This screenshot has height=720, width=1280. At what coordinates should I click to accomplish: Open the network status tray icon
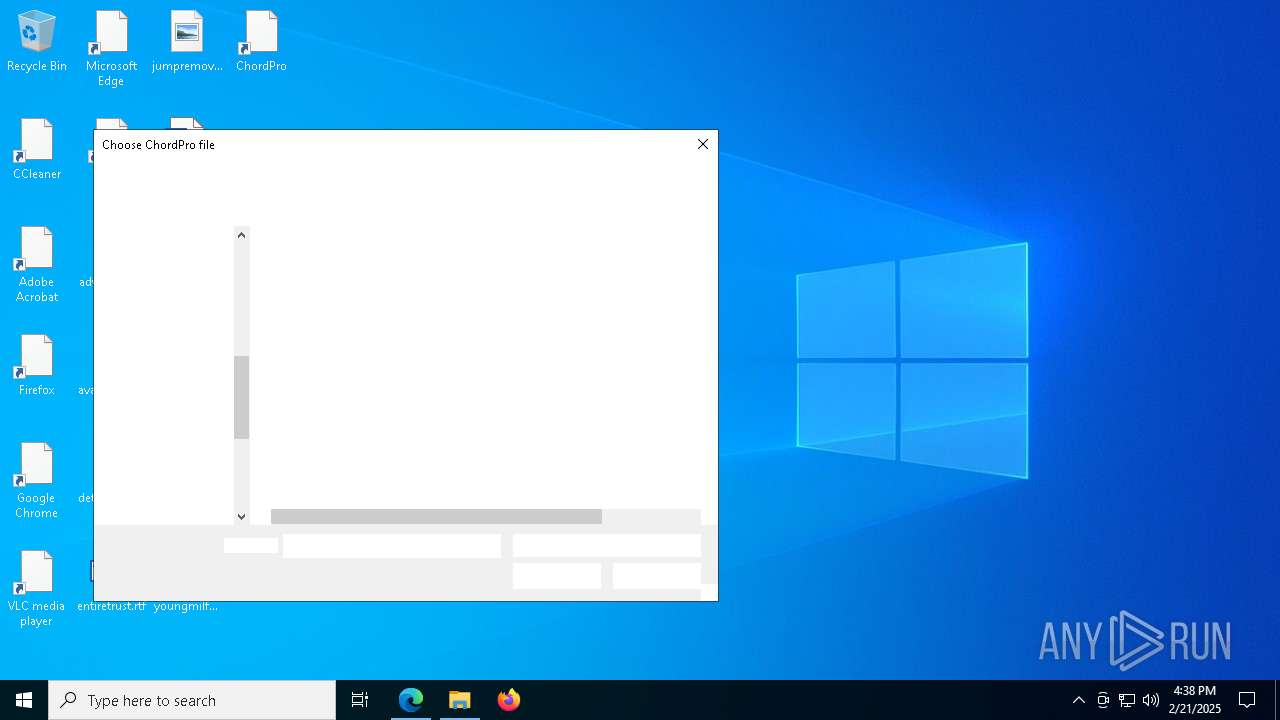pyautogui.click(x=1127, y=700)
